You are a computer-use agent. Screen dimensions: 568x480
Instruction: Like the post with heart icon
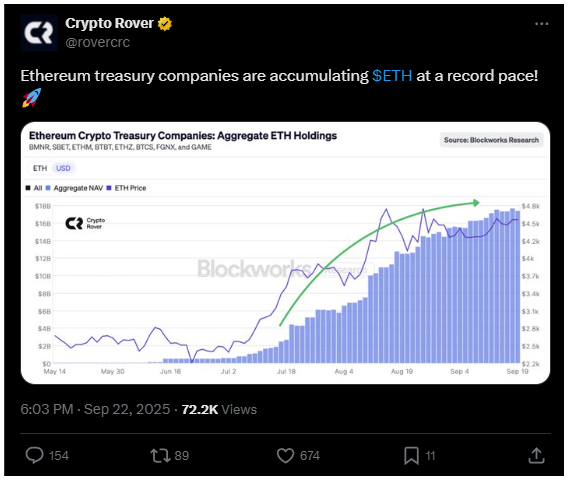285,455
